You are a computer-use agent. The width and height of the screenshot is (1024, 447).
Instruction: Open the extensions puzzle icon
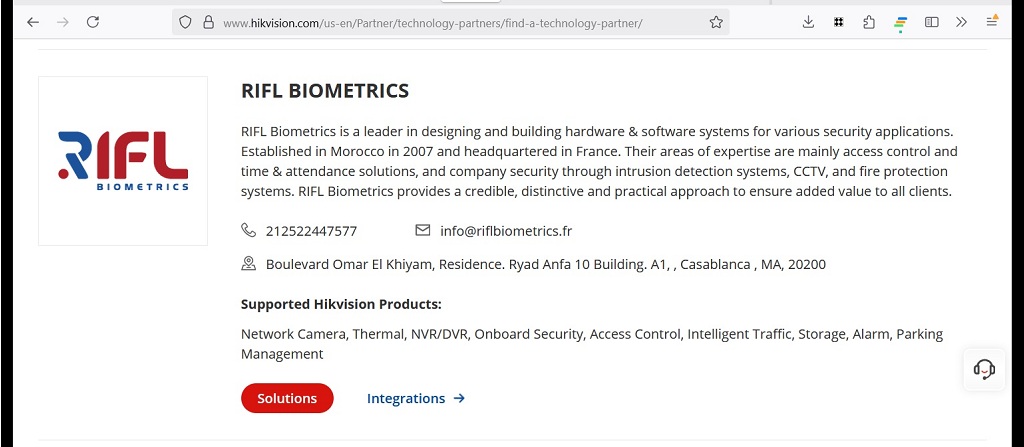(x=868, y=22)
